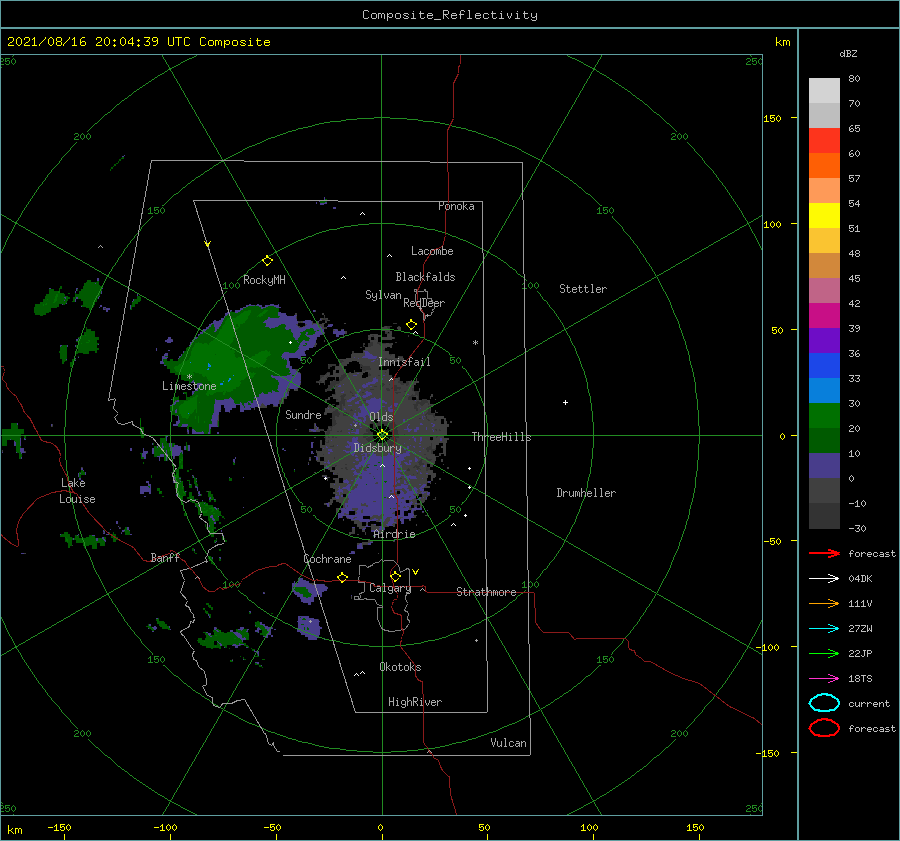
Task: Click the Composite_Reflectivity title text
Action: [449, 15]
